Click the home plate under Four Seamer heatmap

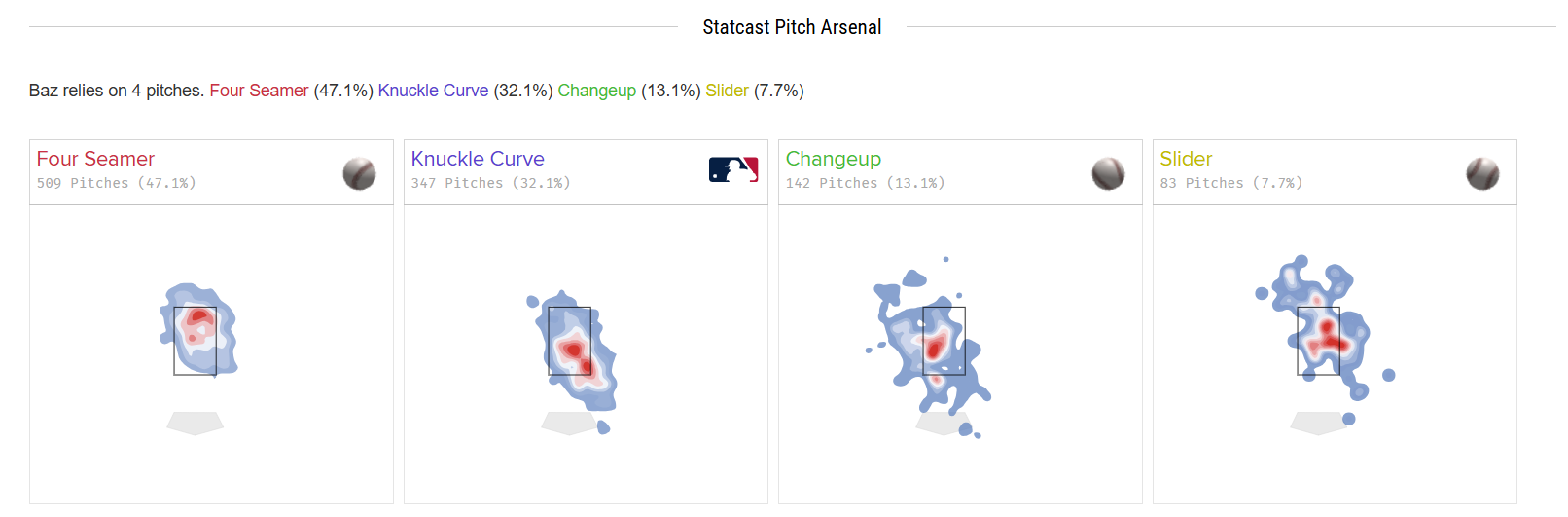point(196,423)
